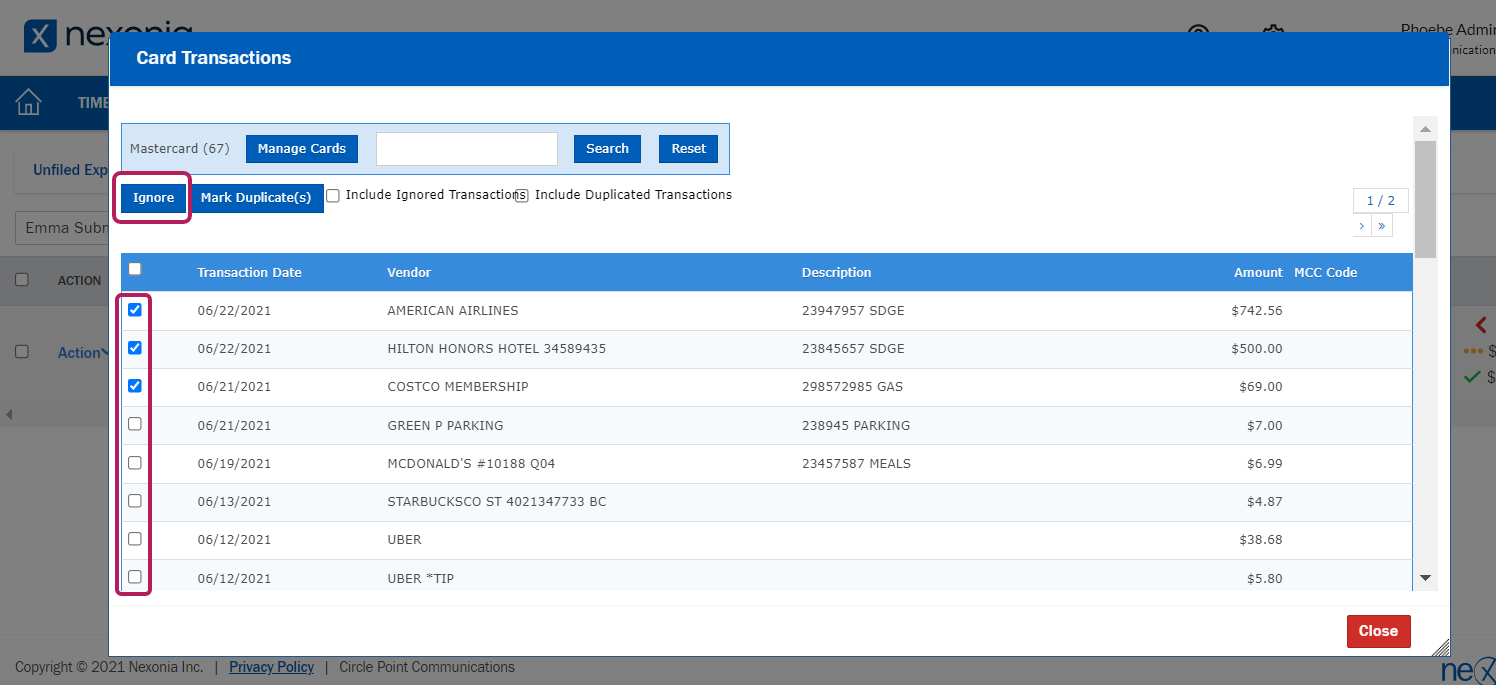
Task: Open the Privacy Policy link
Action: point(271,667)
